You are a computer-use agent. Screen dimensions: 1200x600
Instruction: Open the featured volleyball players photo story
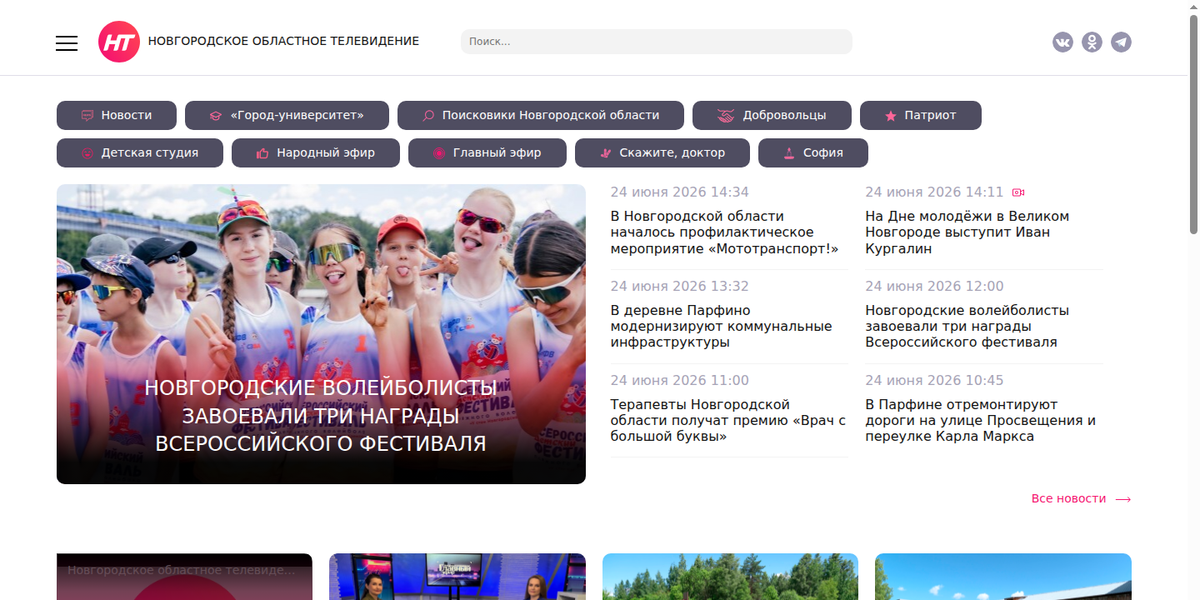(x=321, y=334)
